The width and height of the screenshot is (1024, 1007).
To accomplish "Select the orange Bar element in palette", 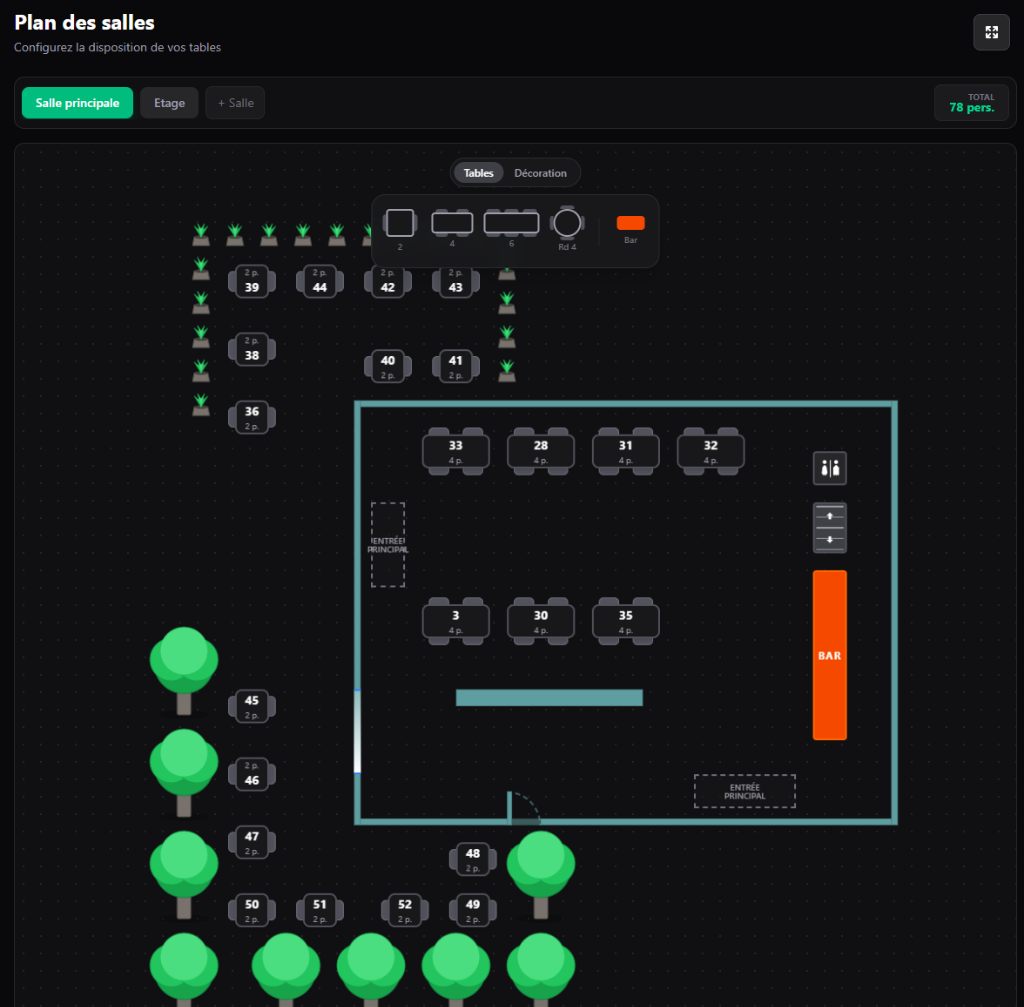I will pos(631,223).
